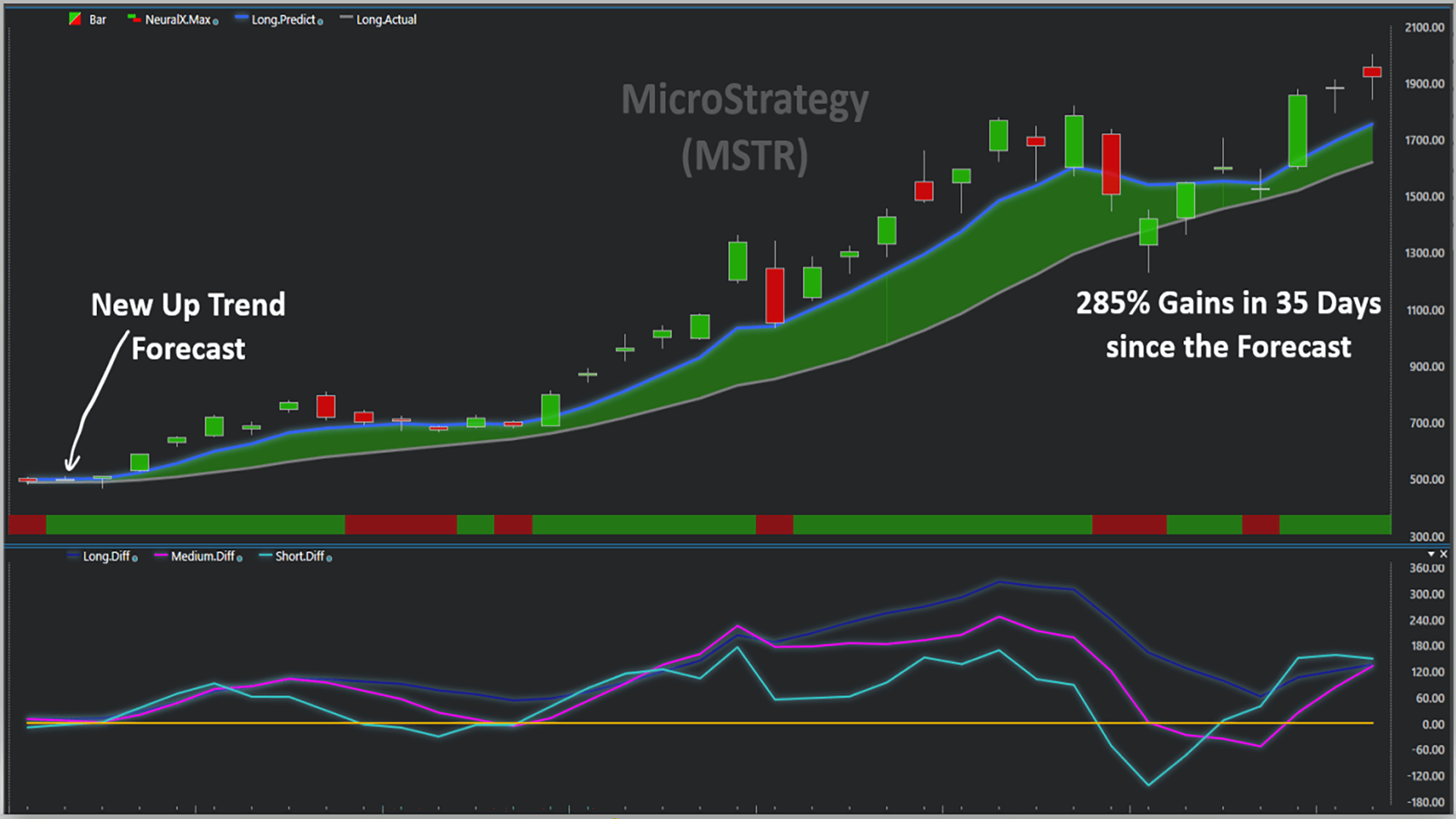Click the small dot next to NeuralX.Max
The width and height of the screenshot is (1456, 819).
coord(216,22)
